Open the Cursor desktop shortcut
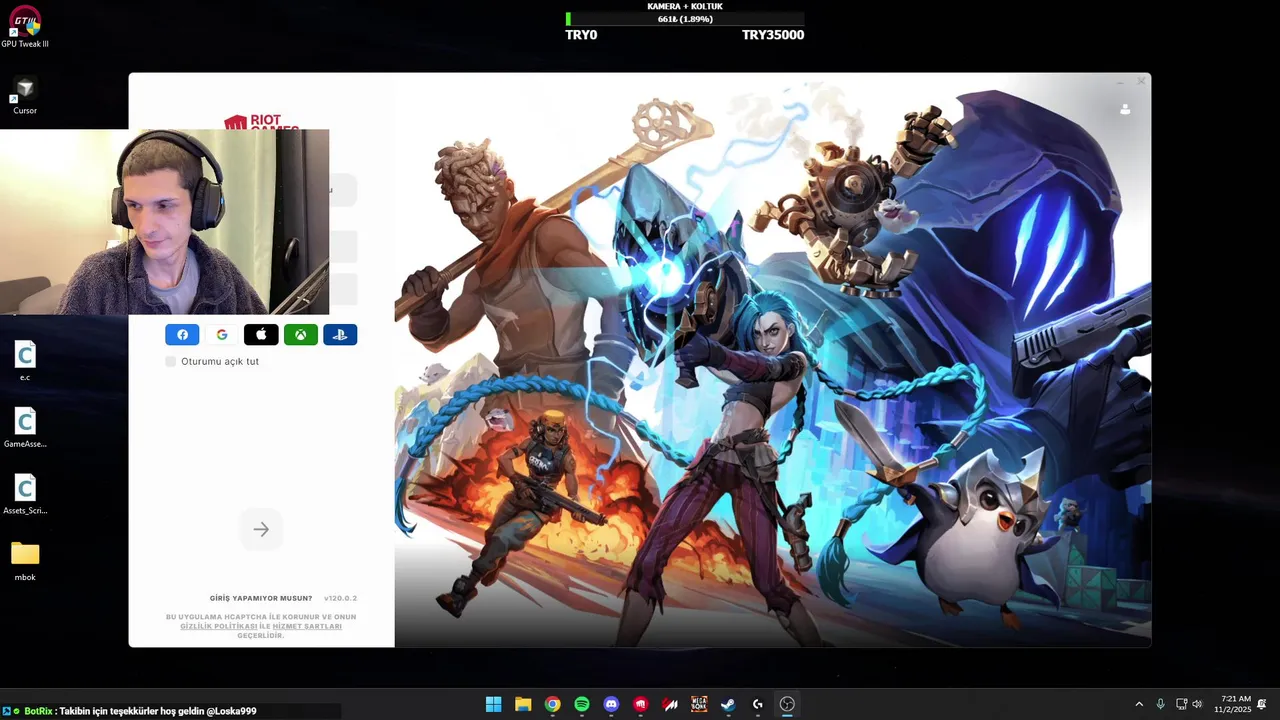Viewport: 1280px width, 720px height. pyautogui.click(x=25, y=95)
